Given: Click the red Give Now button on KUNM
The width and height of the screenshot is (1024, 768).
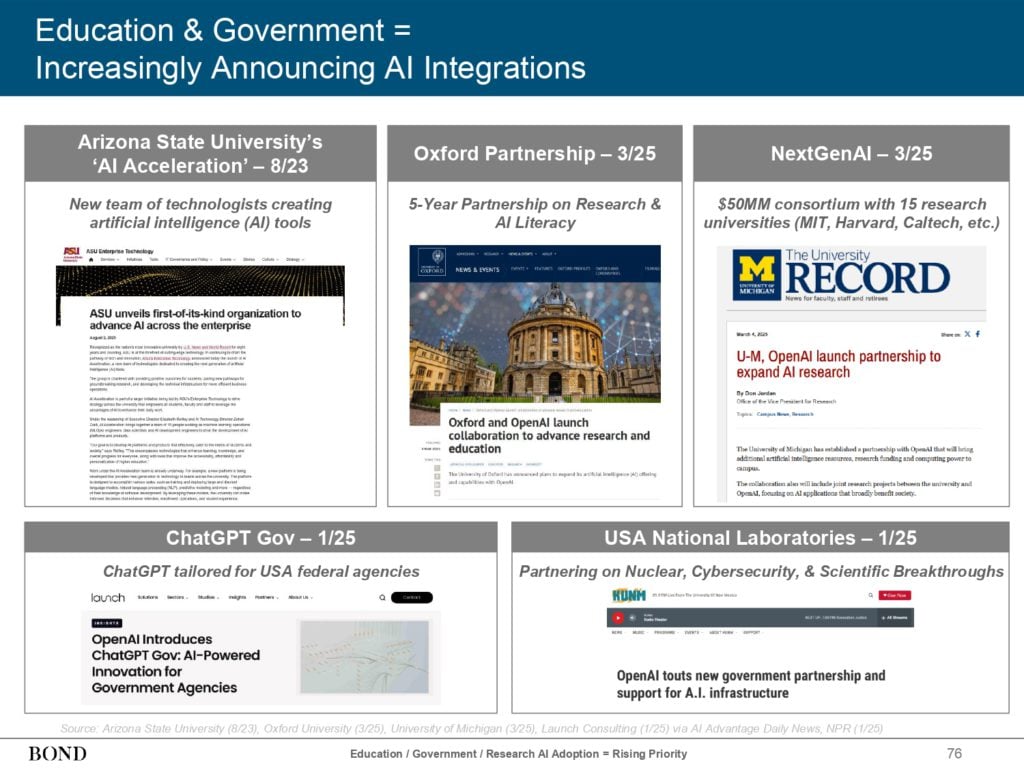Looking at the screenshot, I should pos(895,596).
